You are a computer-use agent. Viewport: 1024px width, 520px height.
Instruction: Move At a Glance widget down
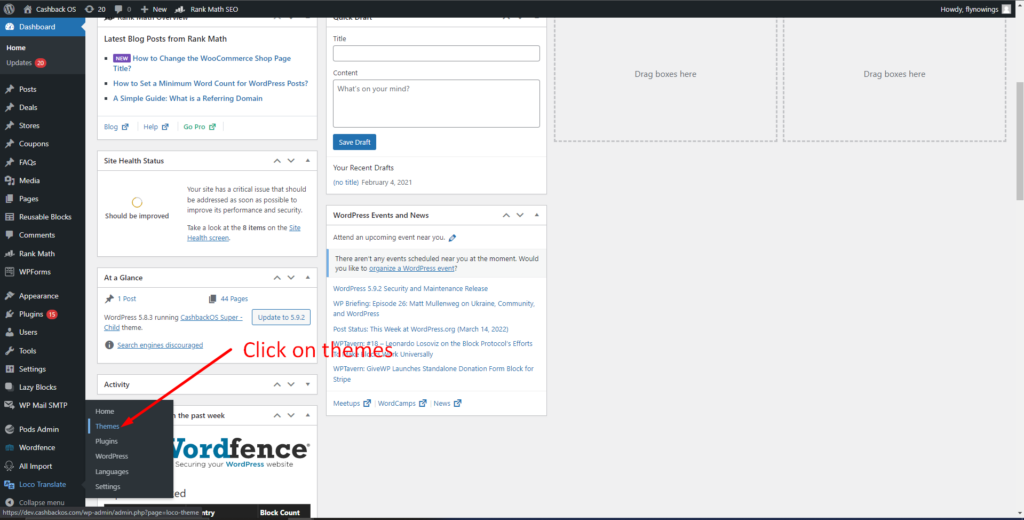coord(291,278)
